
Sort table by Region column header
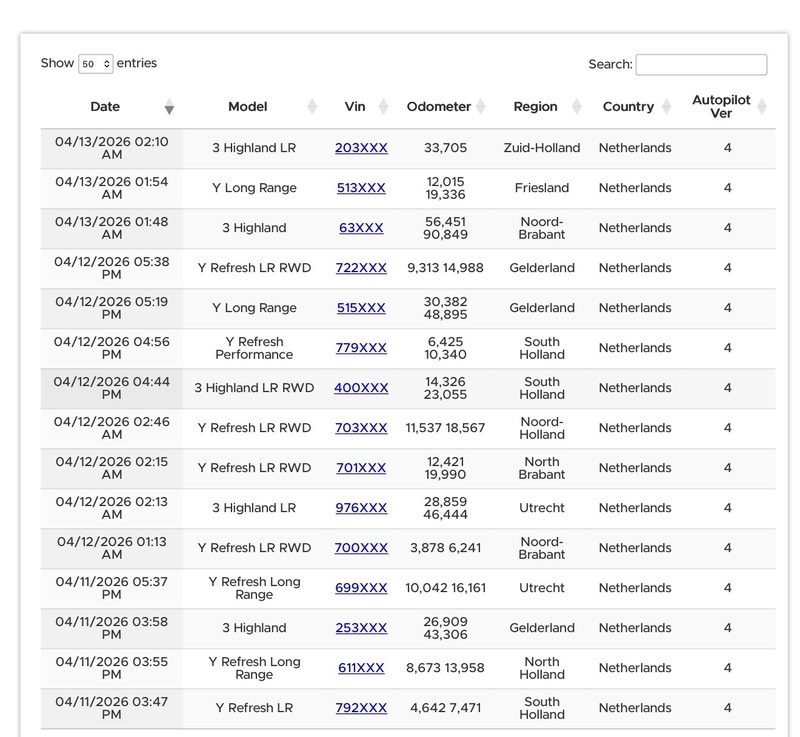542,107
